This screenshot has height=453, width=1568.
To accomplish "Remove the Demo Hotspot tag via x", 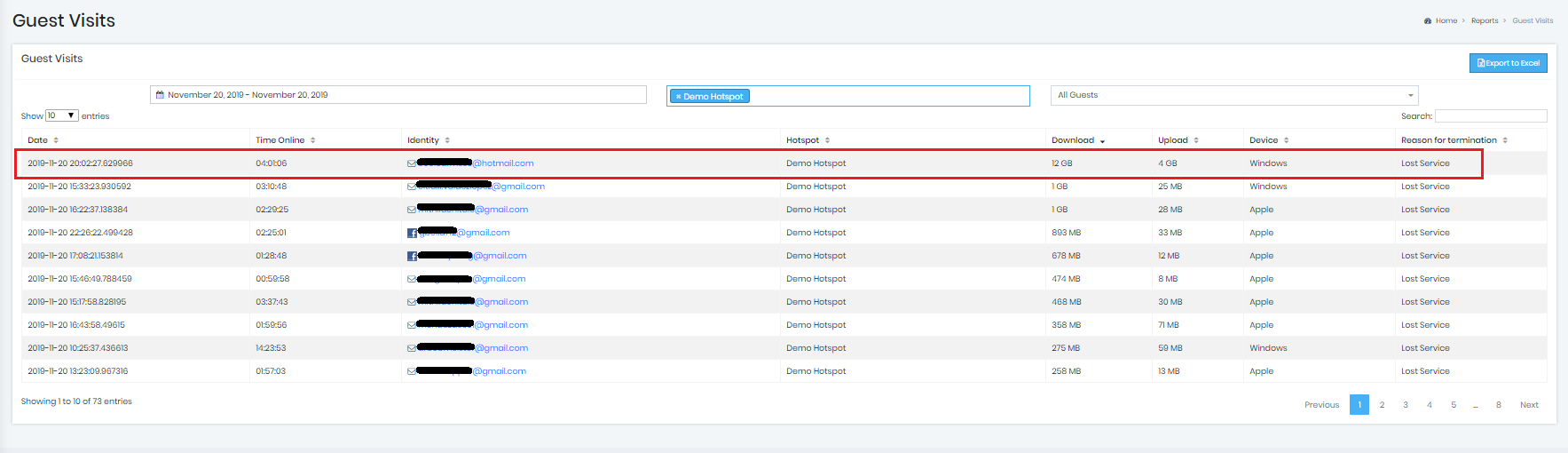I will [x=678, y=97].
